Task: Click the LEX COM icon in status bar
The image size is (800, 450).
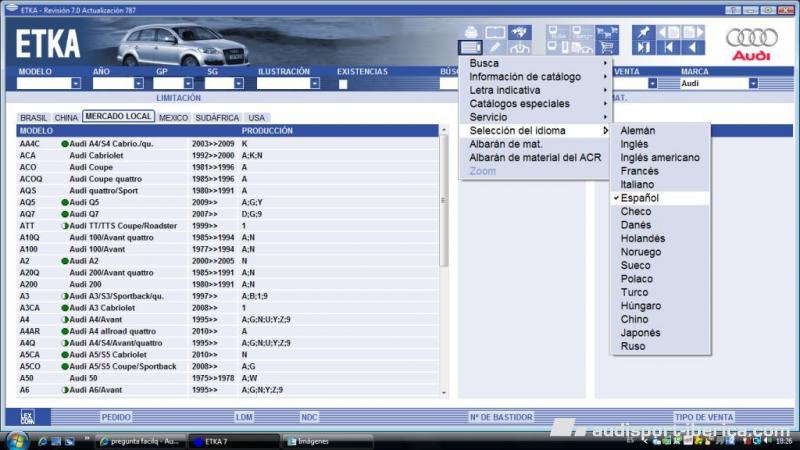Action: click(28, 417)
